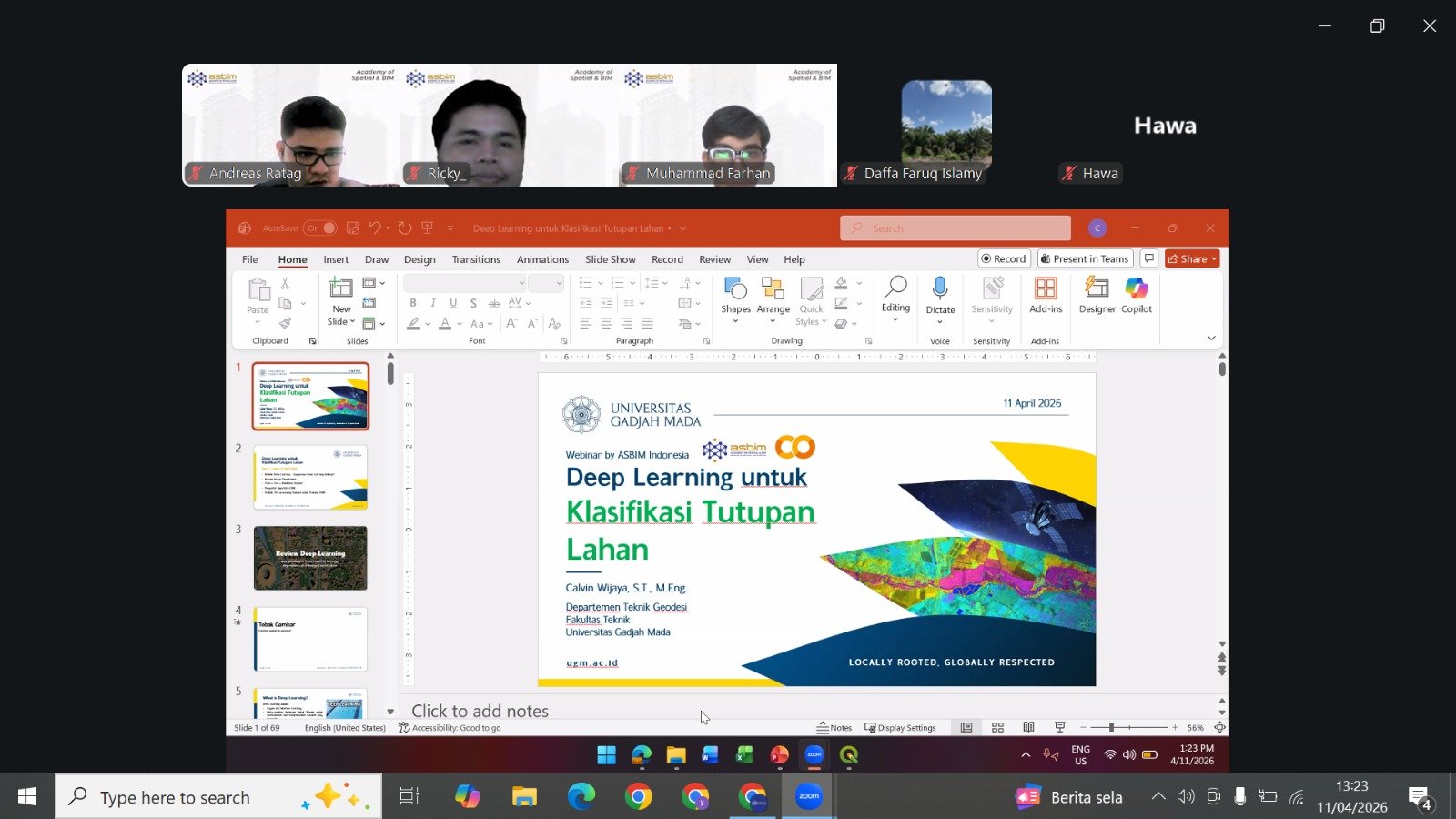Click the Add-ins icon
This screenshot has width=1456, height=819.
[x=1046, y=289]
